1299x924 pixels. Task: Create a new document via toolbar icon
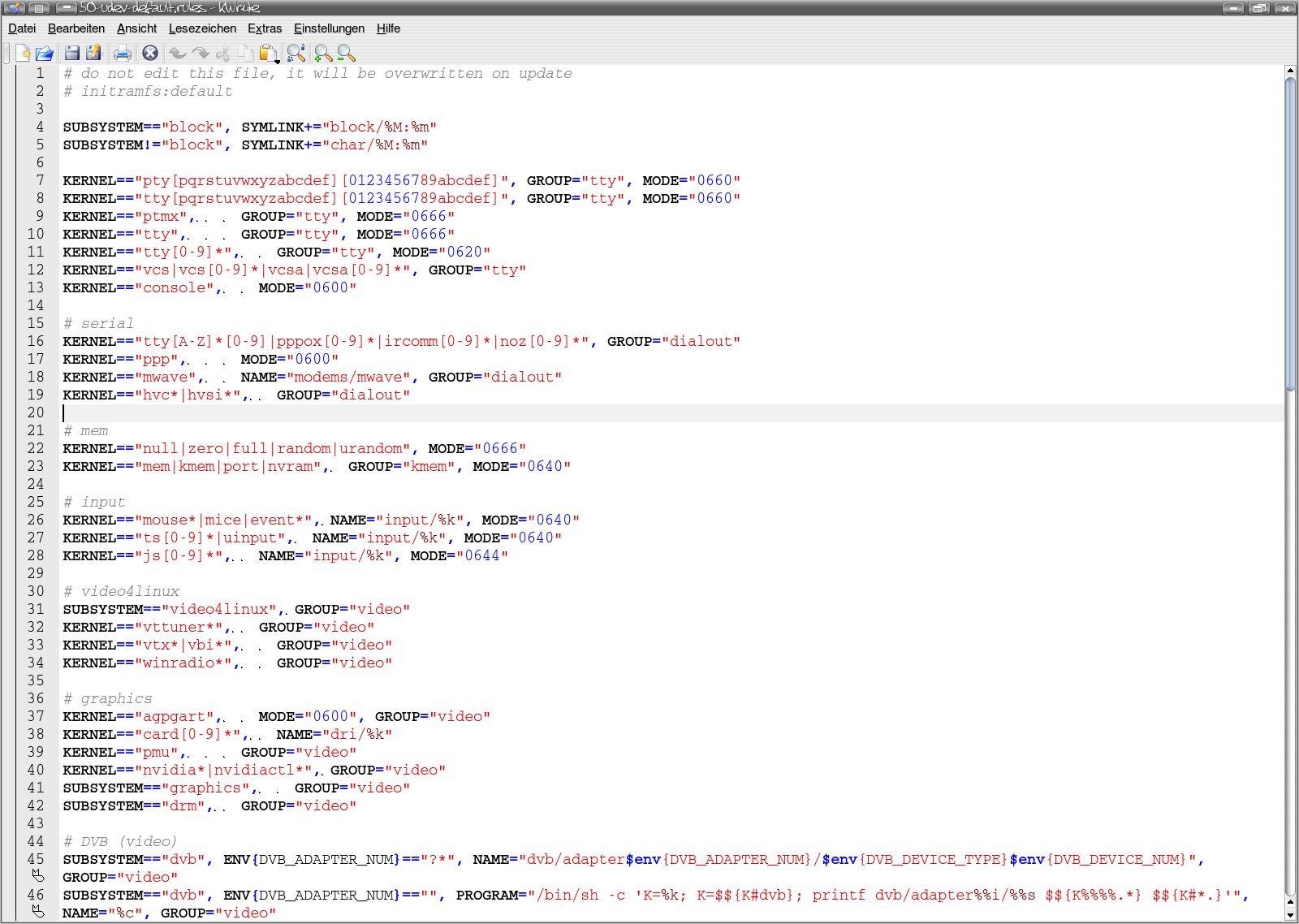click(x=23, y=53)
